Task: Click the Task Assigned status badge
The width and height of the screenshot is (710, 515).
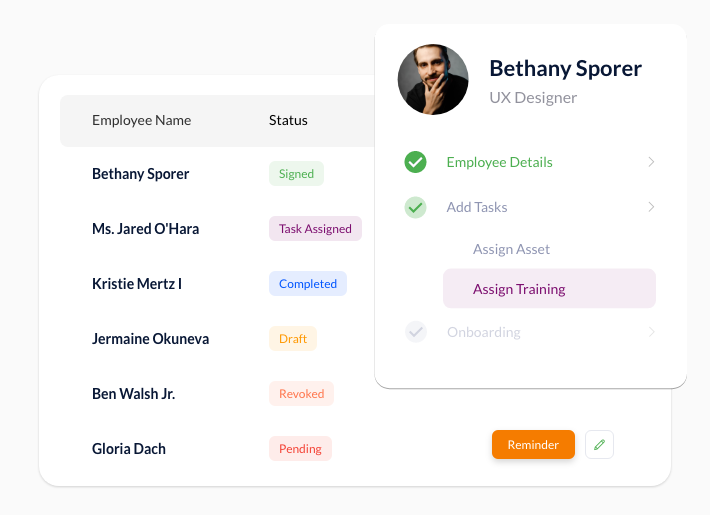Action: 315,228
